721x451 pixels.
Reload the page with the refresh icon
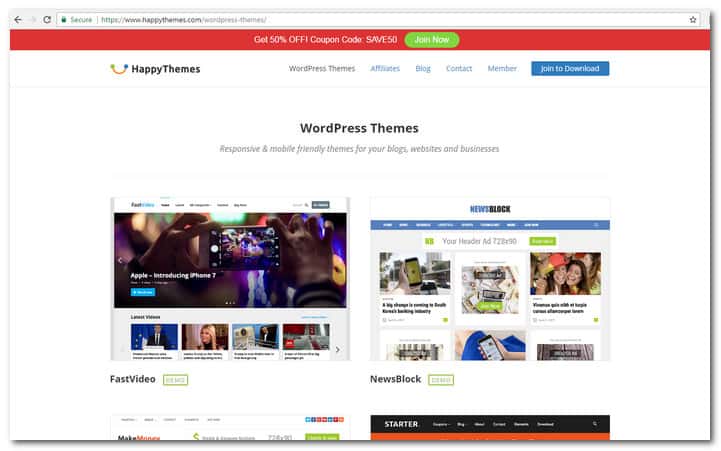[47, 19]
